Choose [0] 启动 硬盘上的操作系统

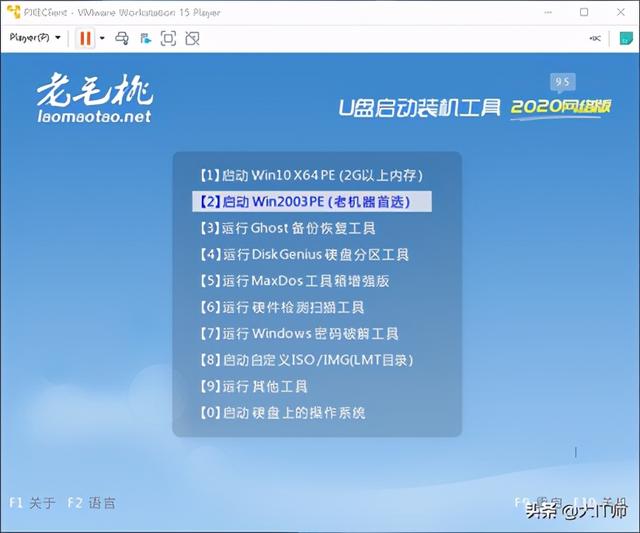tap(282, 413)
